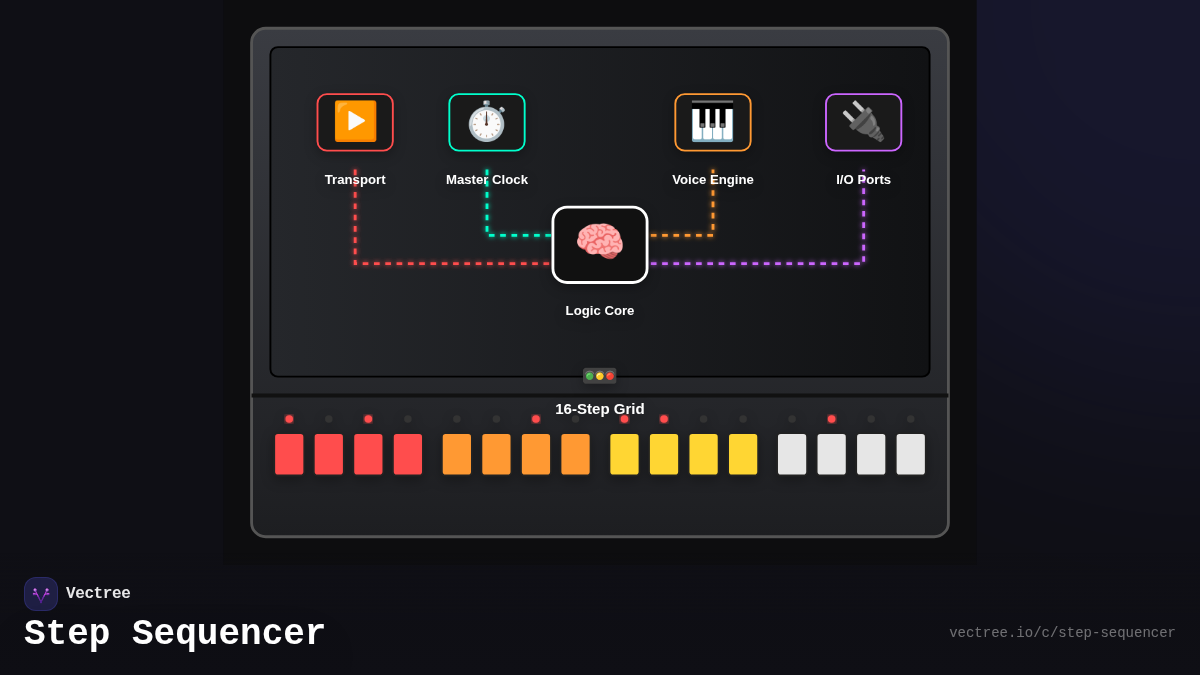Click the I/O Ports plug icon
Image resolution: width=1200 pixels, height=675 pixels.
click(863, 122)
